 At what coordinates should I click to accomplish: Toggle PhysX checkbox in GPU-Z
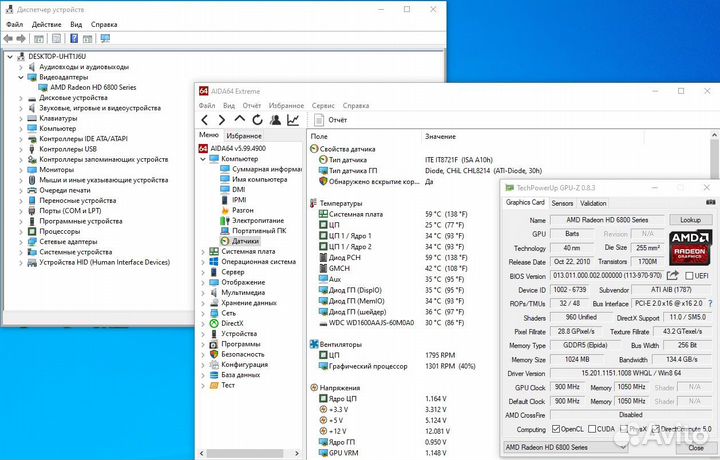pos(624,429)
